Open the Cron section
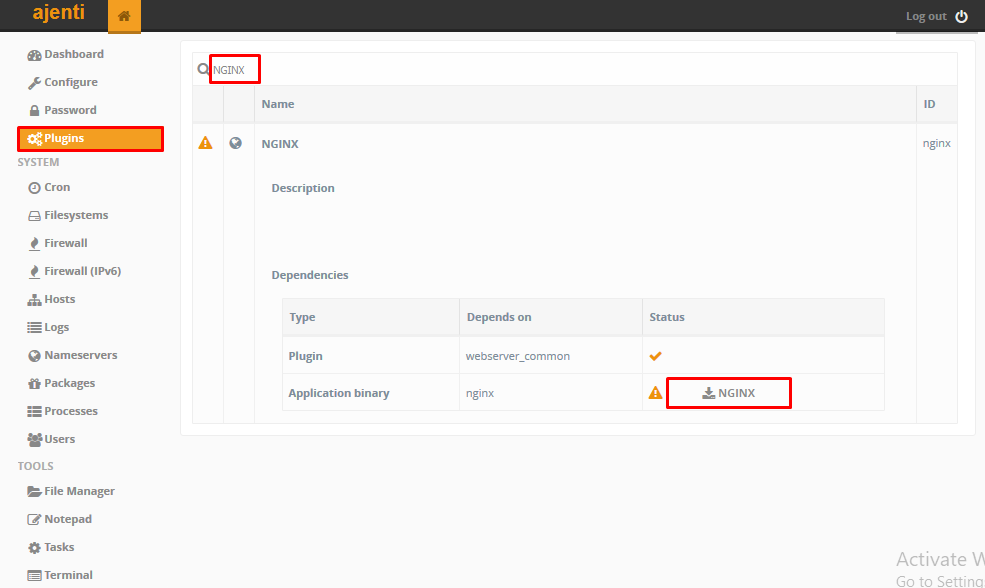This screenshot has width=985, height=588. coord(57,187)
